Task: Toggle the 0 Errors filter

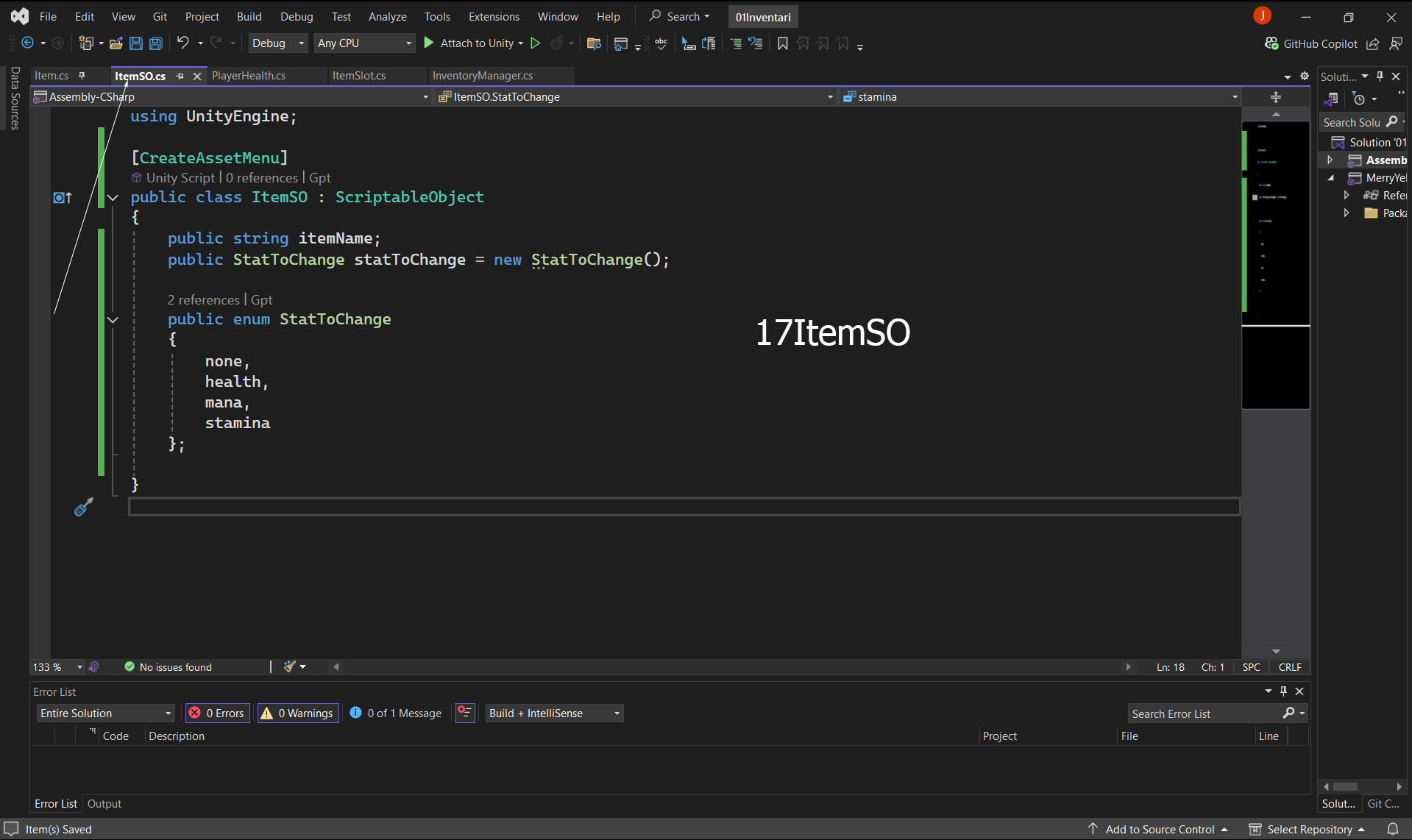Action: pyautogui.click(x=218, y=713)
